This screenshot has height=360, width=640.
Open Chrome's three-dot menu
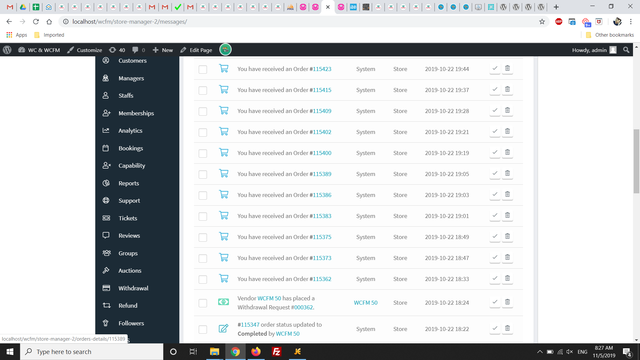(x=631, y=22)
